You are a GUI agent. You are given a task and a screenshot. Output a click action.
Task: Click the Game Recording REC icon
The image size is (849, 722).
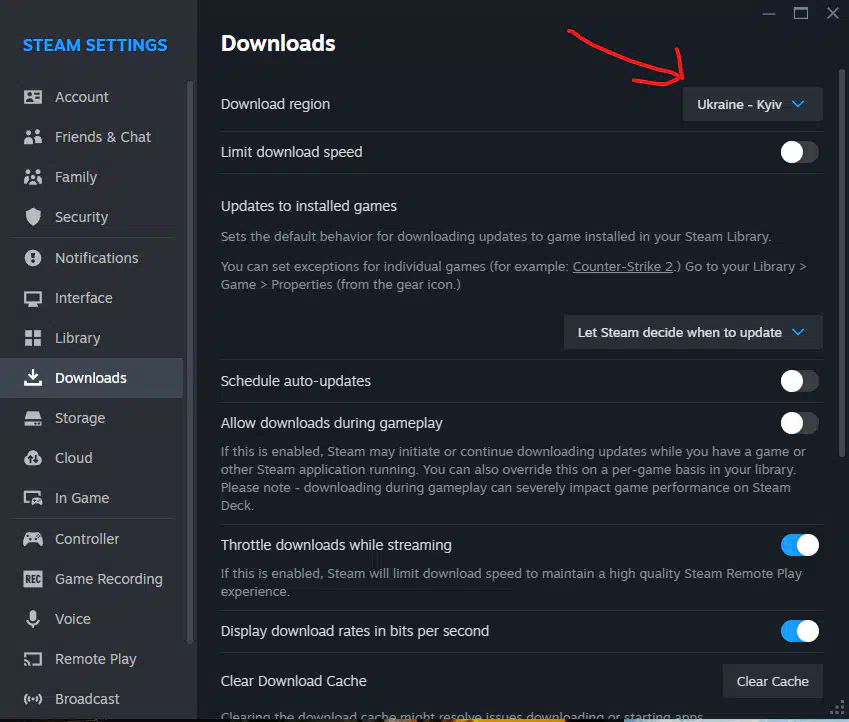(33, 579)
